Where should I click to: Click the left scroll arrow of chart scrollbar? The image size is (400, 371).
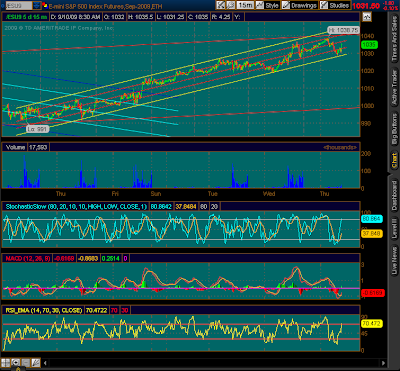tap(46, 363)
